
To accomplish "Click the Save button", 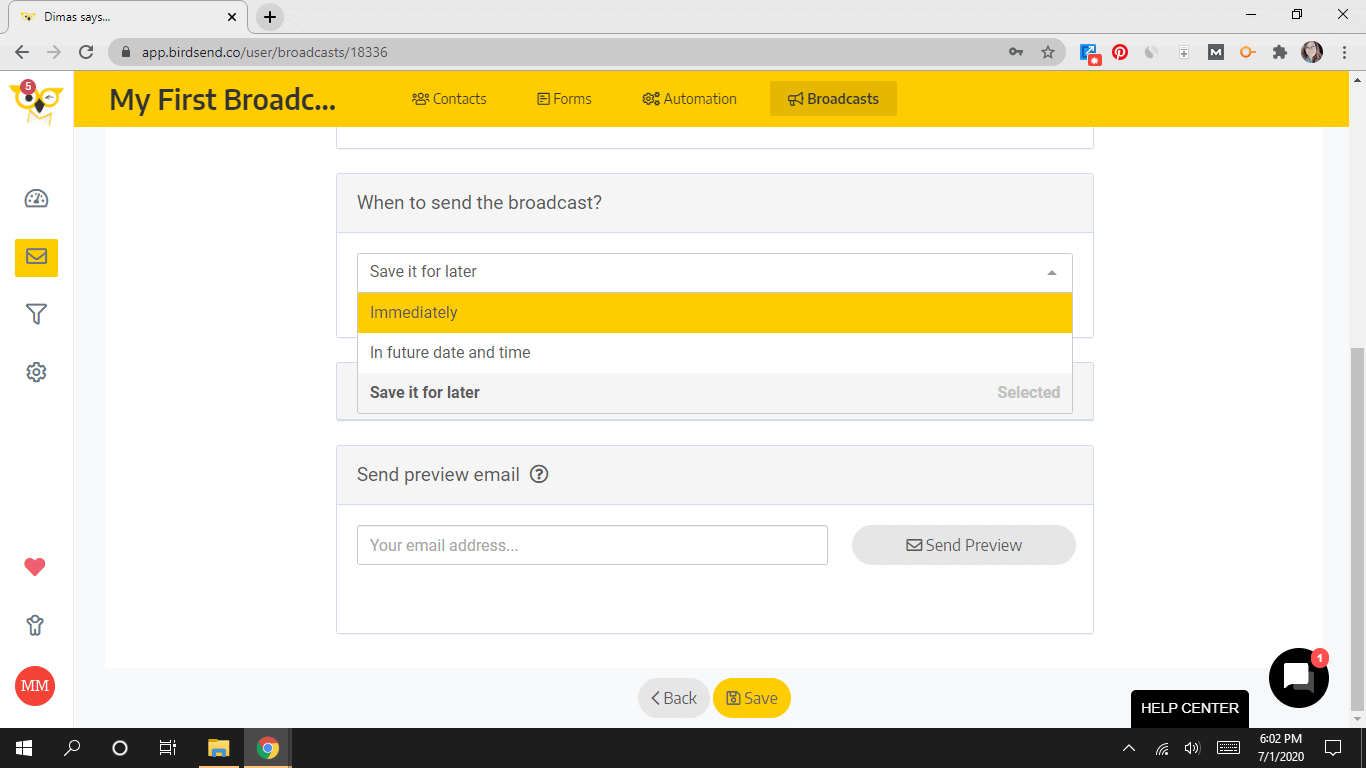I will 752,698.
